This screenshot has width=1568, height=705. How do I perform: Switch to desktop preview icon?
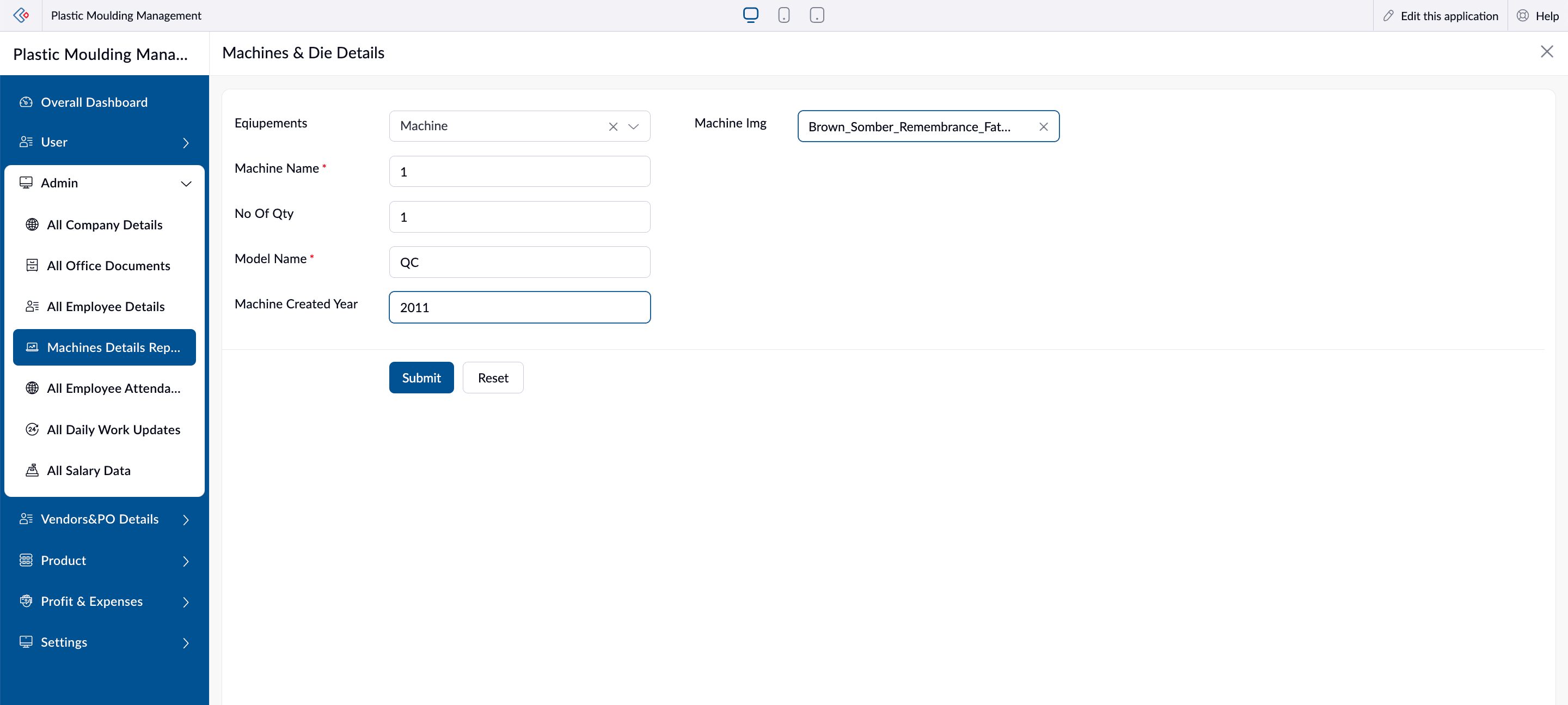[751, 15]
